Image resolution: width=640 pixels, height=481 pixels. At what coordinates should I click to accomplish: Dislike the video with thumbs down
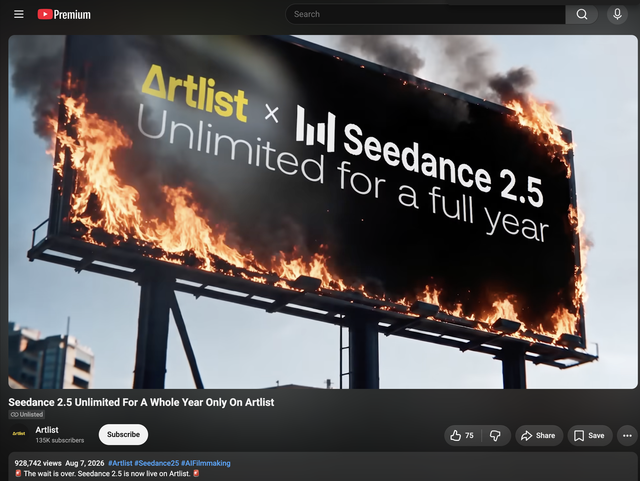click(496, 436)
